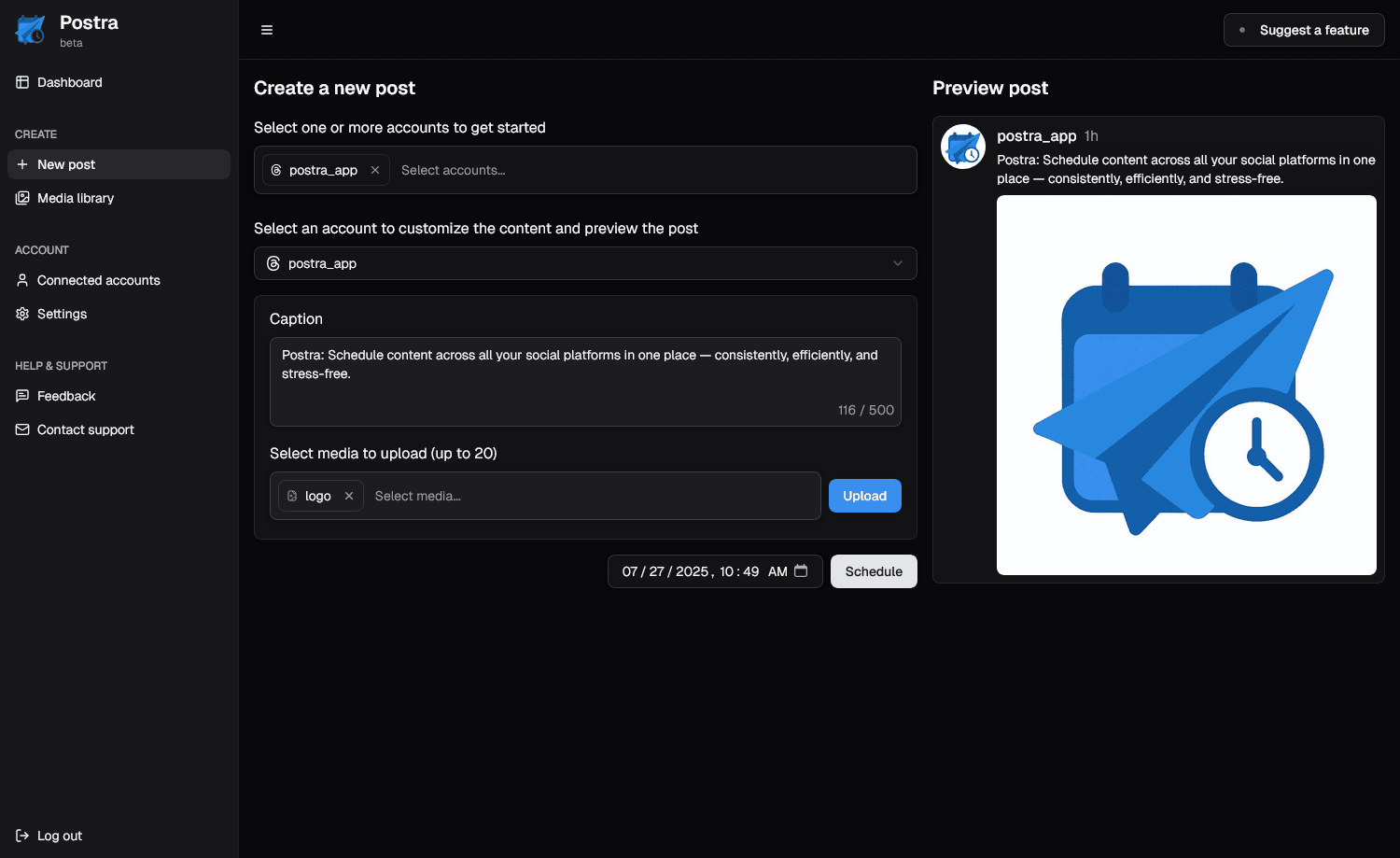The width and height of the screenshot is (1400, 858).
Task: Click the preview post logo image
Action: coord(1186,385)
